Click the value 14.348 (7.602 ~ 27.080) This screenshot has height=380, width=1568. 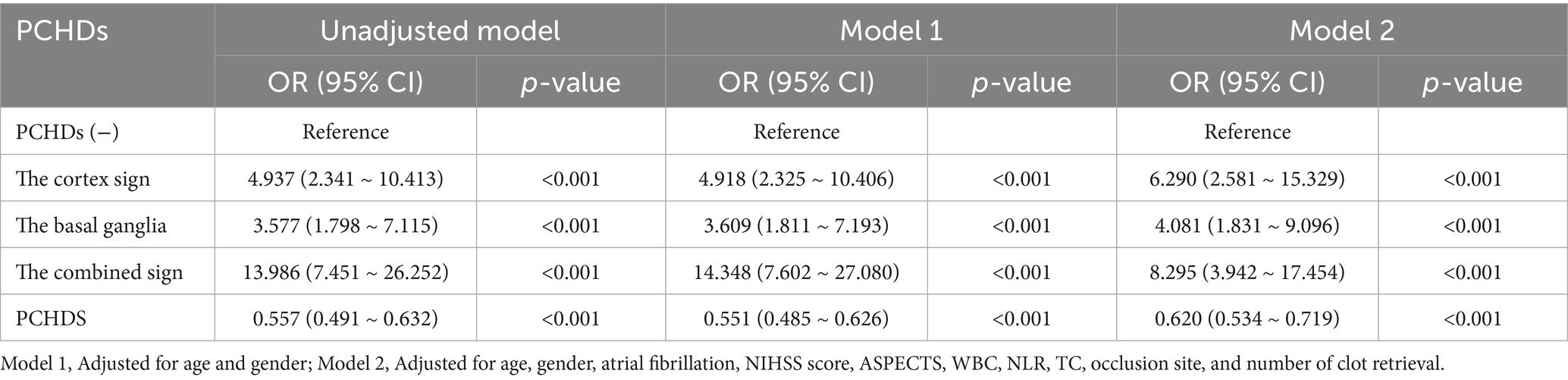pos(796,272)
